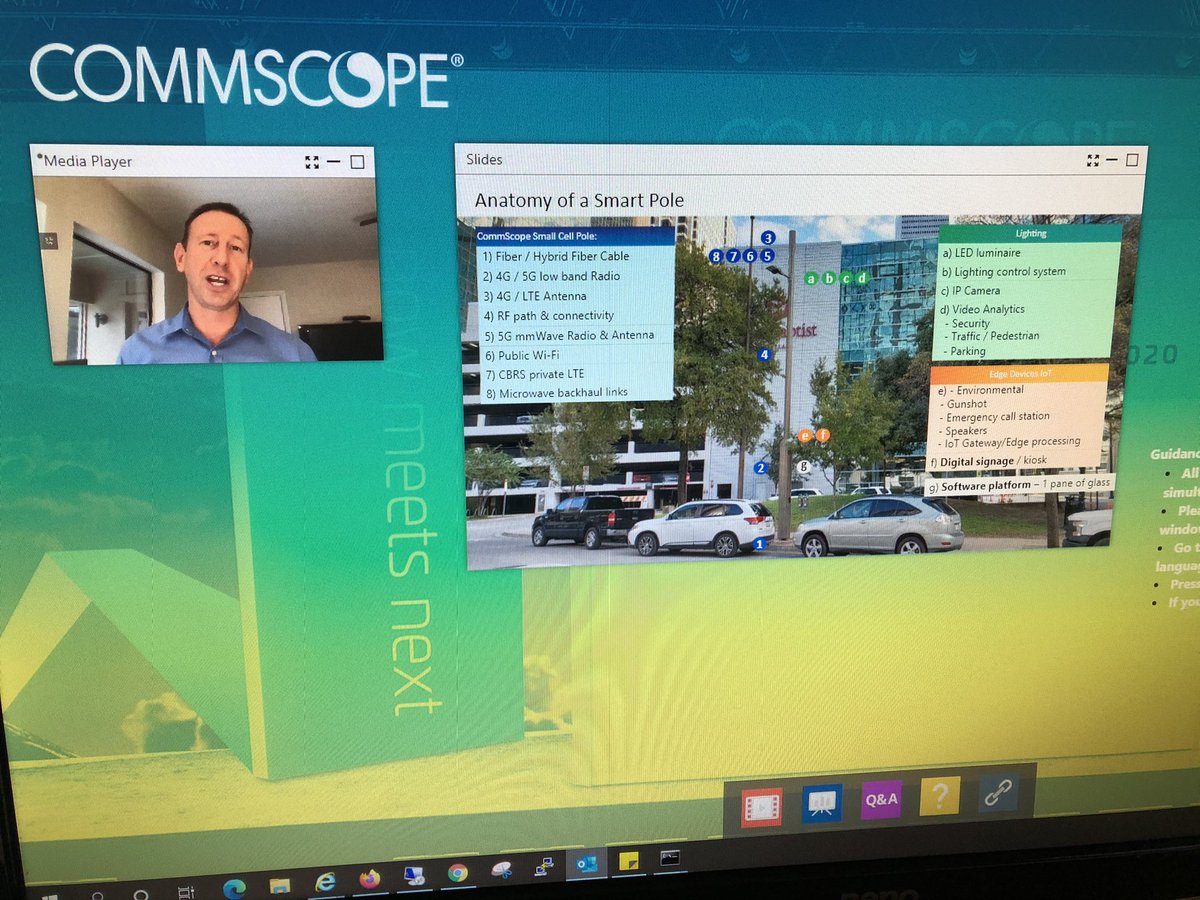The width and height of the screenshot is (1200, 900).
Task: Minimize the Slides panel
Action: point(1112,160)
